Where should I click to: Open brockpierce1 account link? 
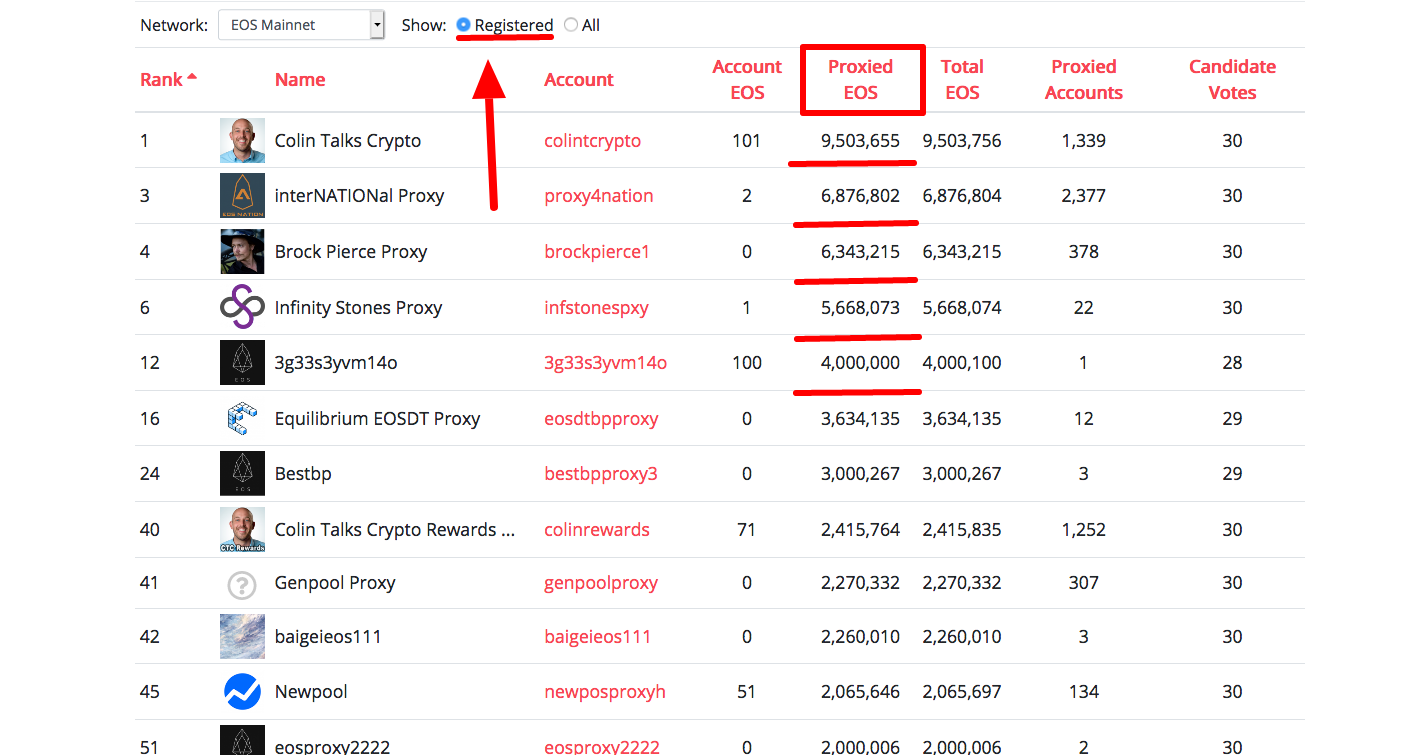(597, 252)
